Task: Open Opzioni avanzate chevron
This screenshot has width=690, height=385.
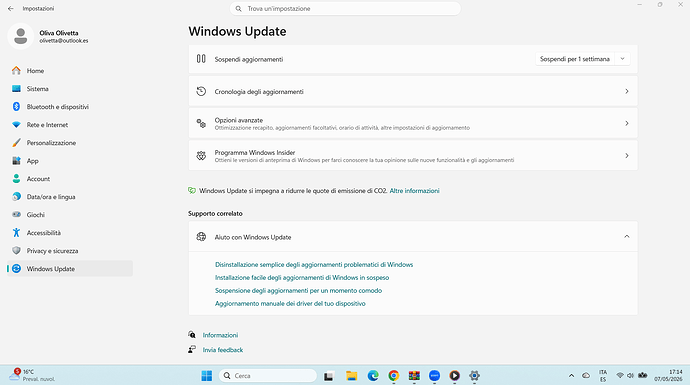Action: pos(627,123)
